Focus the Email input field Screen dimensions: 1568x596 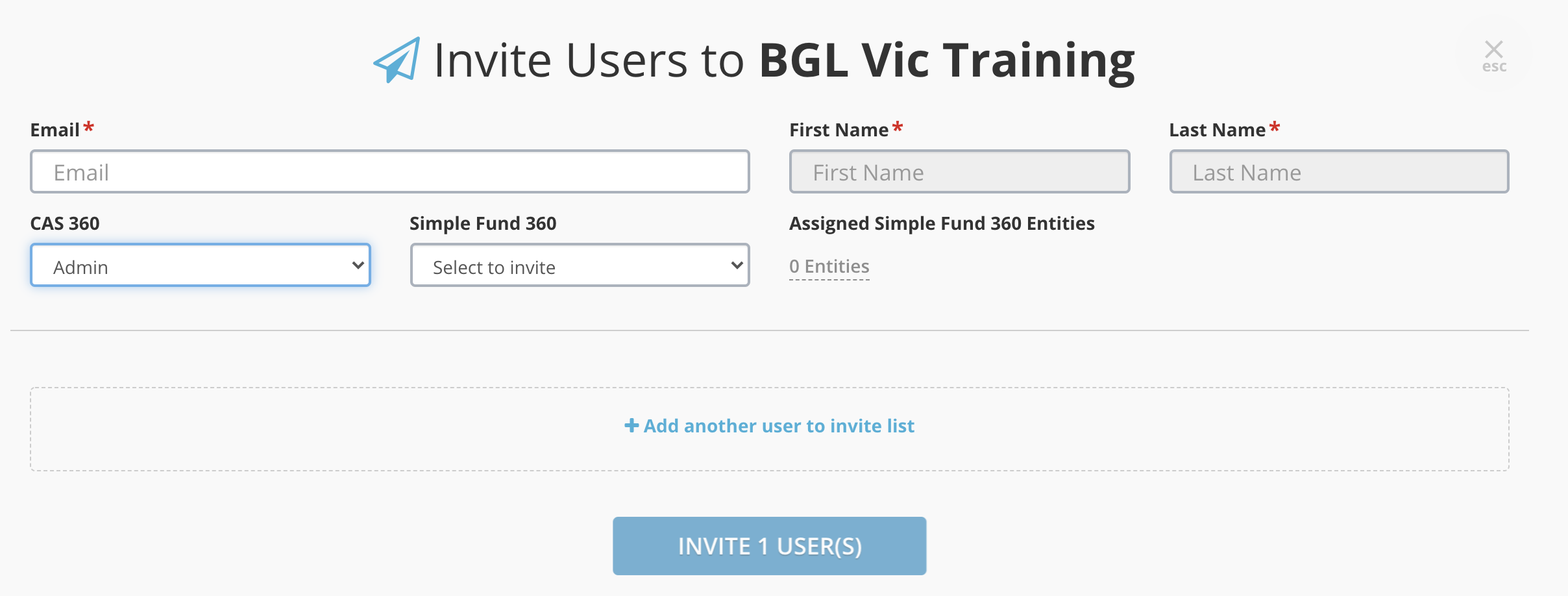point(390,171)
